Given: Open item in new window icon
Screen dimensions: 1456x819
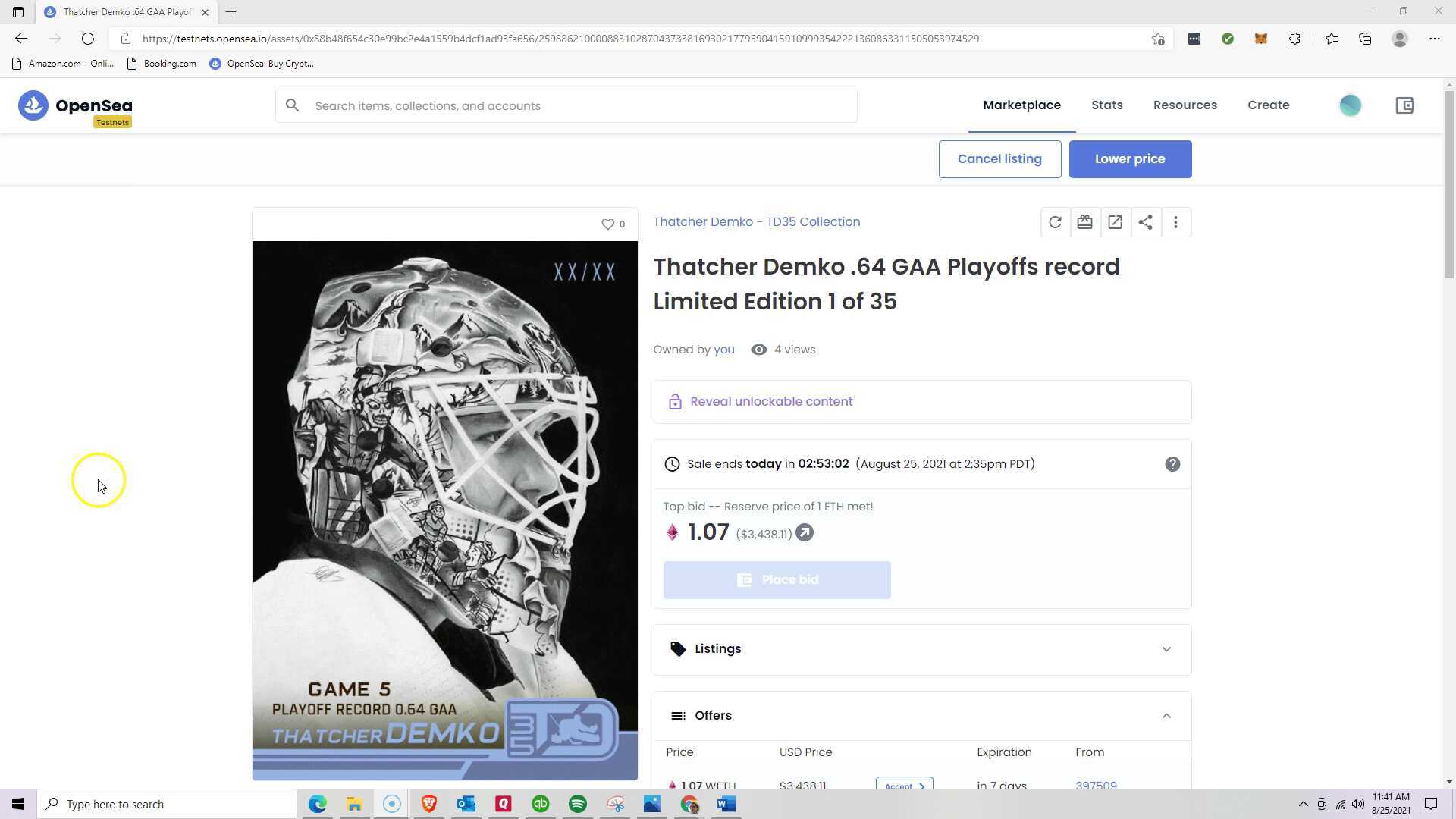Looking at the screenshot, I should (1115, 222).
